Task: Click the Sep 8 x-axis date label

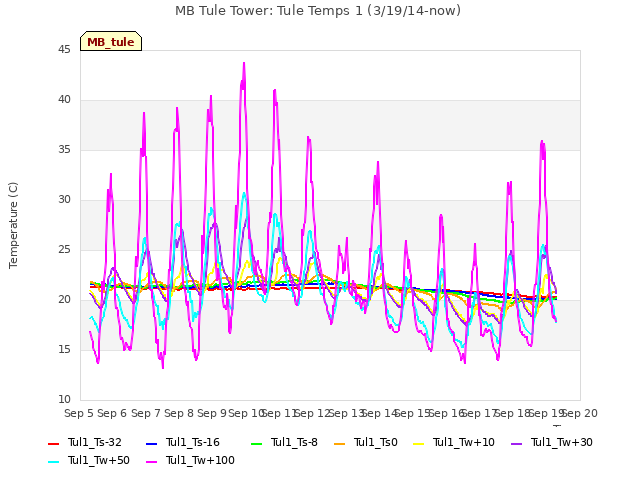Action: (179, 413)
